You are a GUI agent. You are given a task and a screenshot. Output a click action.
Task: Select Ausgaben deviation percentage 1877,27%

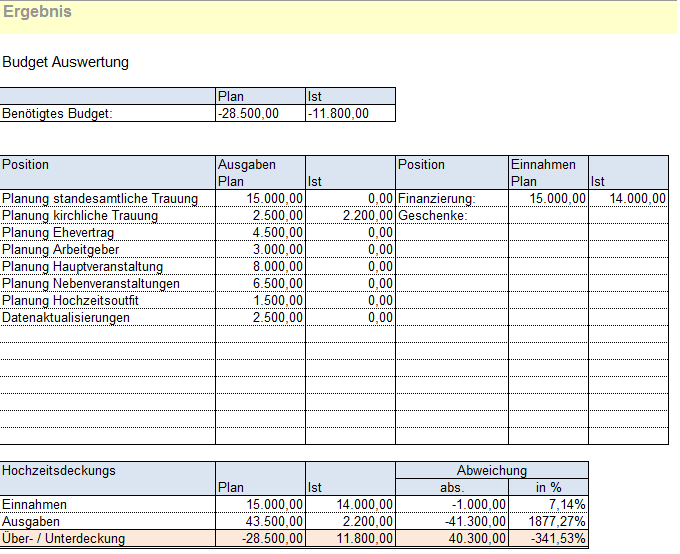tap(548, 522)
